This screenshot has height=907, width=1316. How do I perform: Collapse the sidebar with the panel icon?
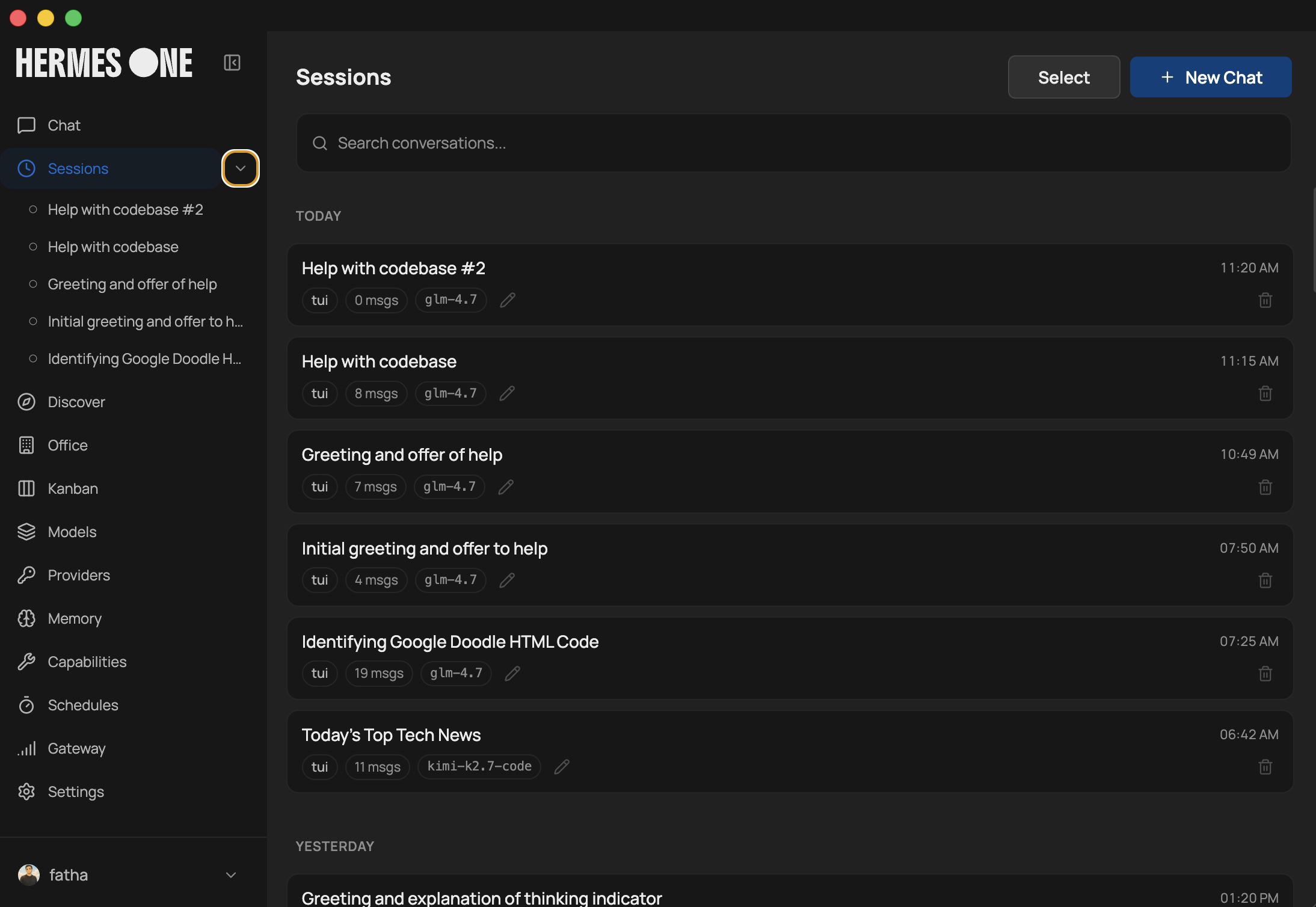tap(232, 63)
